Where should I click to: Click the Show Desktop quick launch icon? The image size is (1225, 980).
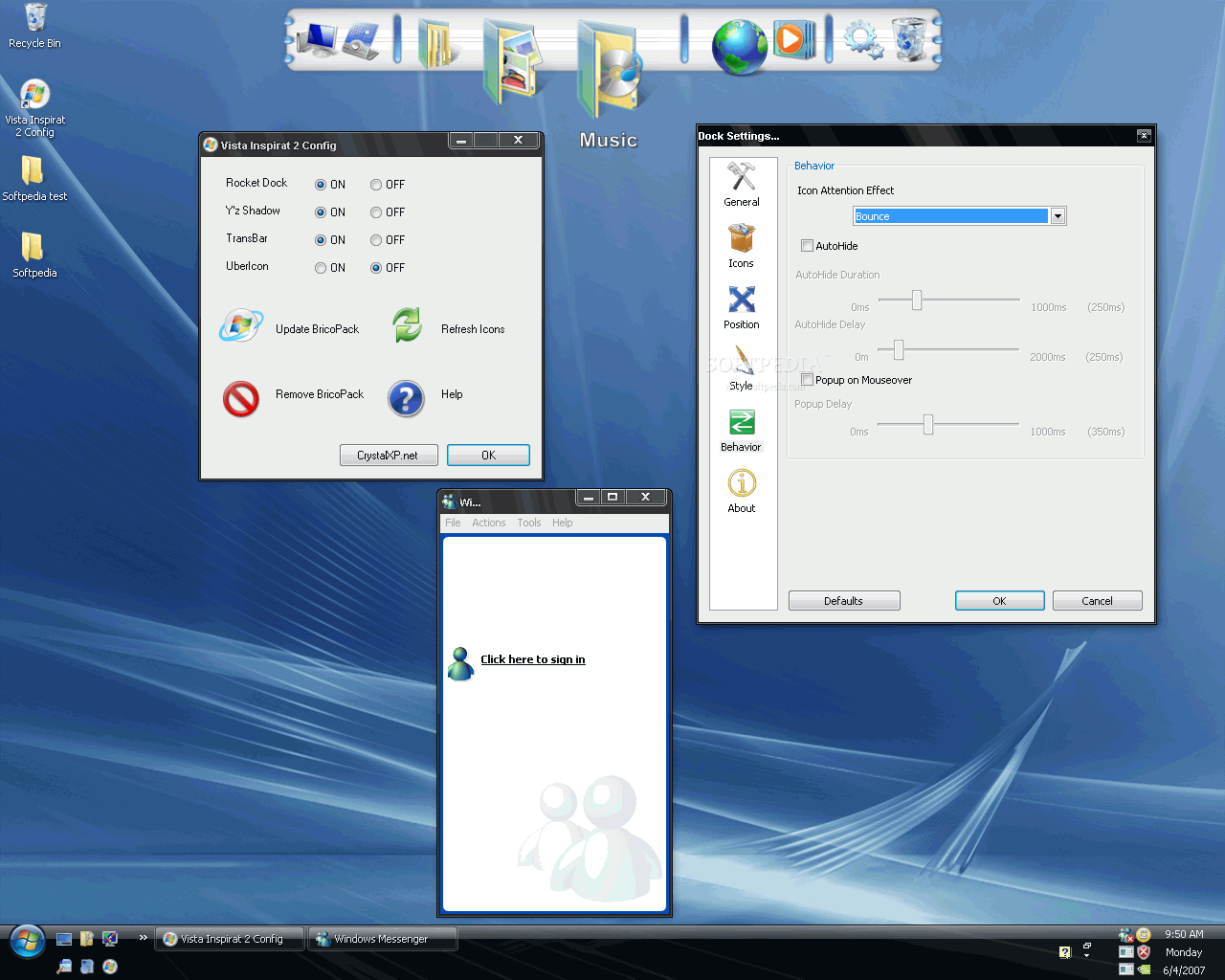click(x=64, y=939)
